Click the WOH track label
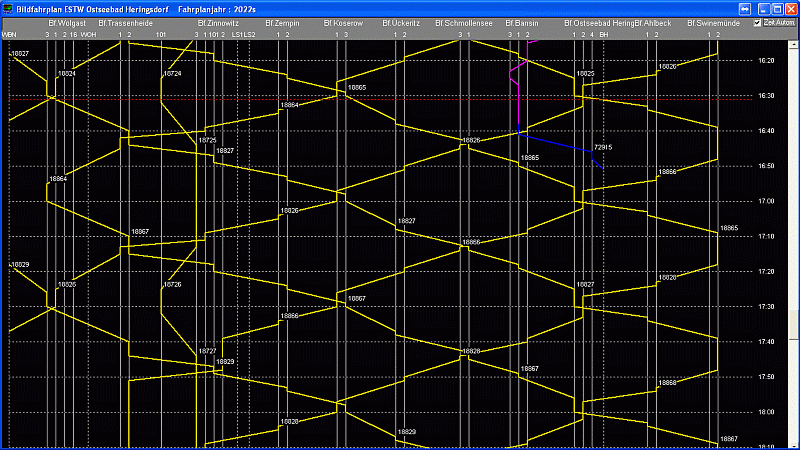Image resolution: width=800 pixels, height=450 pixels. point(88,35)
